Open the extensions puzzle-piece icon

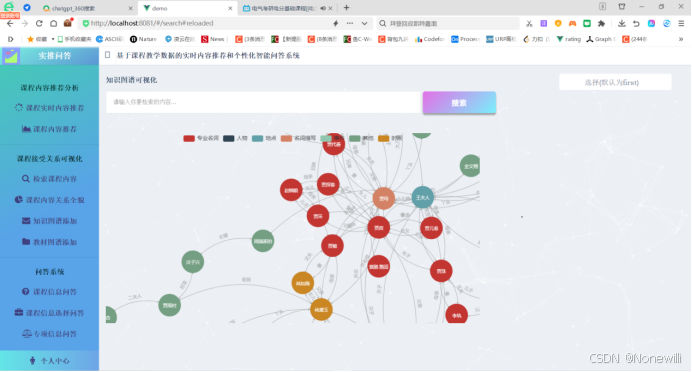601,23
